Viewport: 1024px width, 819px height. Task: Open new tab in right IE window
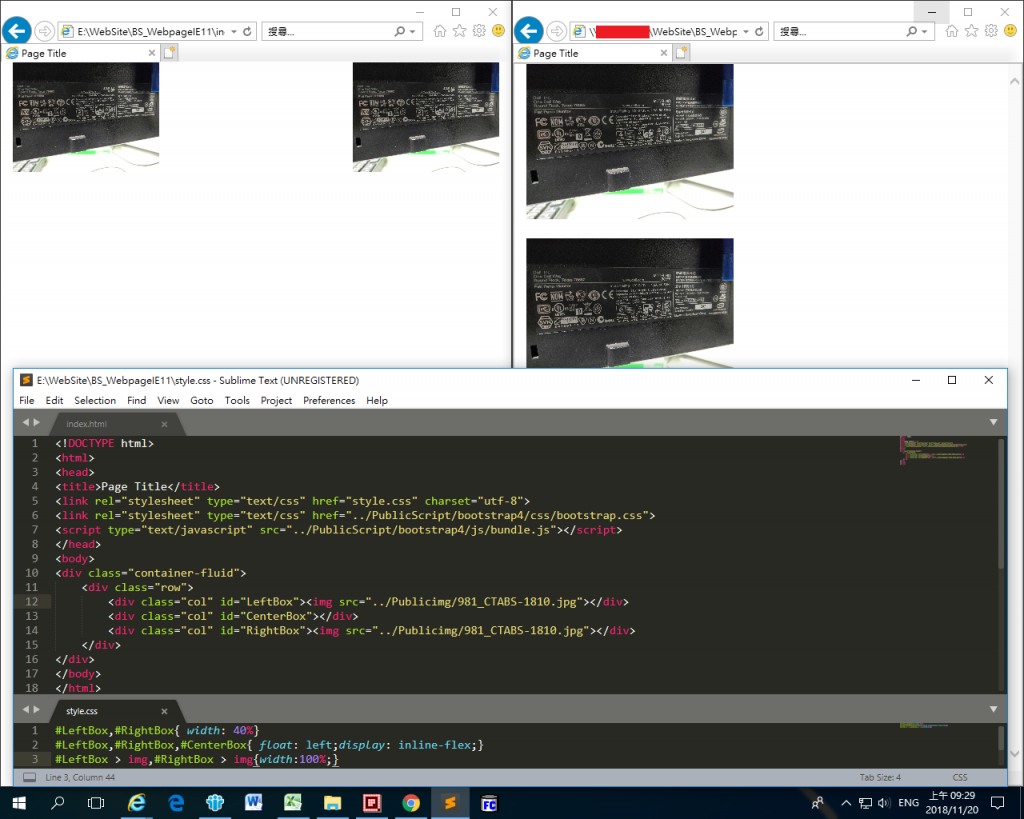[681, 53]
